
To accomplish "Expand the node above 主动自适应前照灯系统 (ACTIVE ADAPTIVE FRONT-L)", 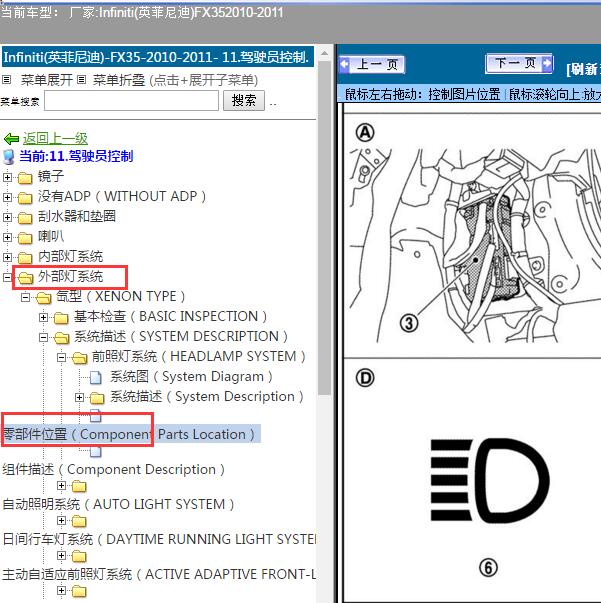I will tap(62, 556).
